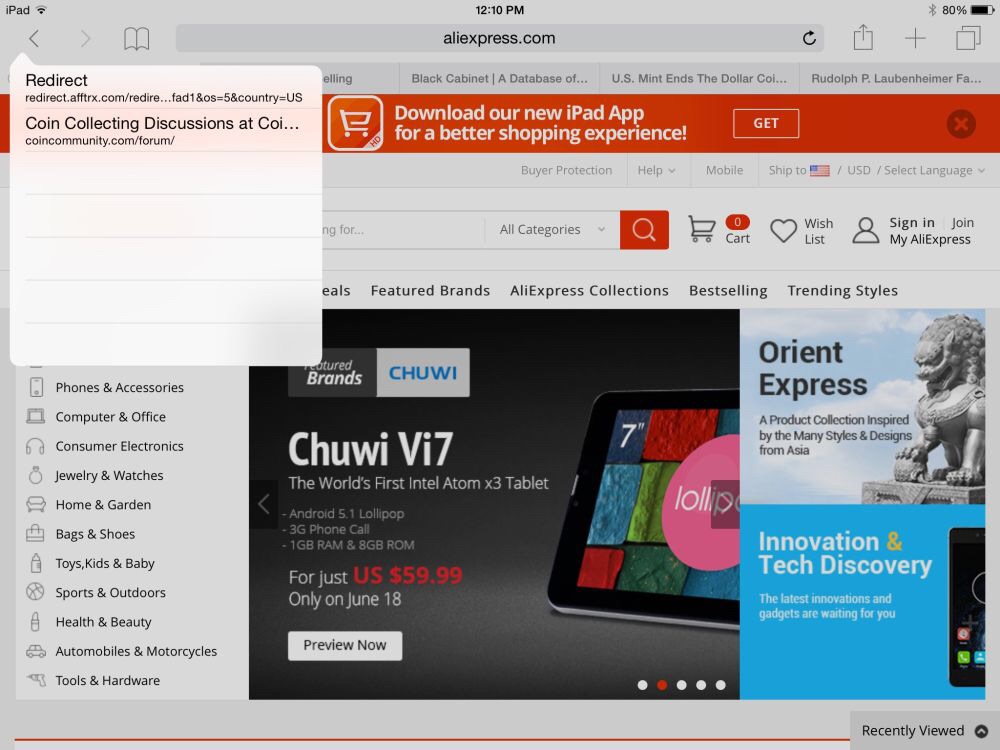Image resolution: width=1000 pixels, height=750 pixels.
Task: Reload the aliexpress.com page
Action: click(809, 38)
